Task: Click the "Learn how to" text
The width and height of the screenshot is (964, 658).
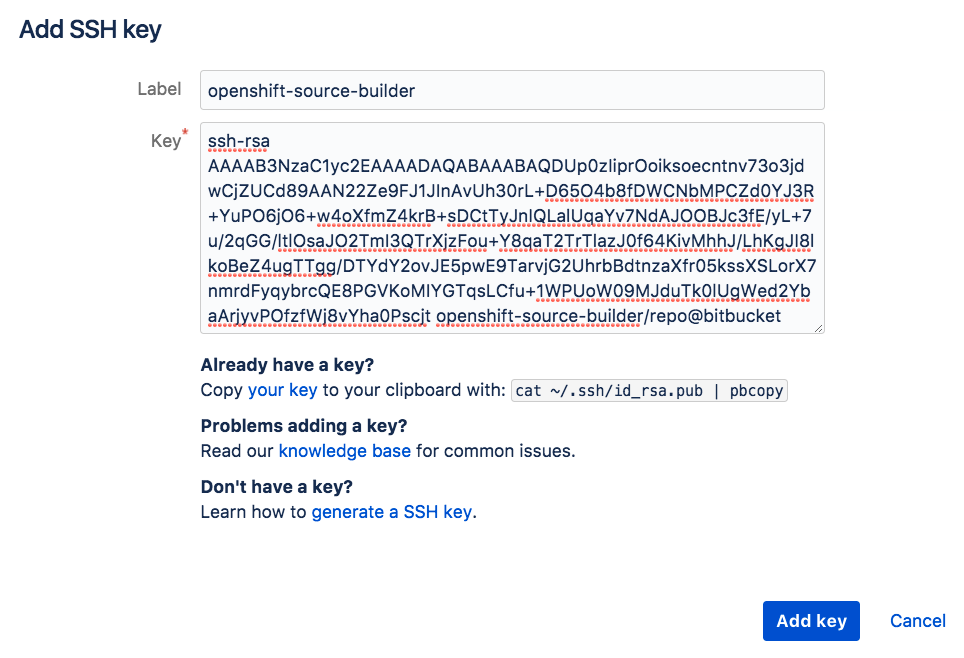Action: coord(254,512)
